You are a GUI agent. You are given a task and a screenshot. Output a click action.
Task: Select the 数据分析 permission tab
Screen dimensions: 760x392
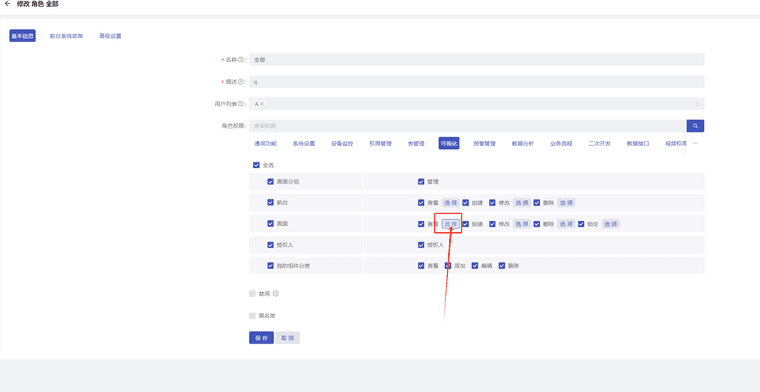point(523,143)
